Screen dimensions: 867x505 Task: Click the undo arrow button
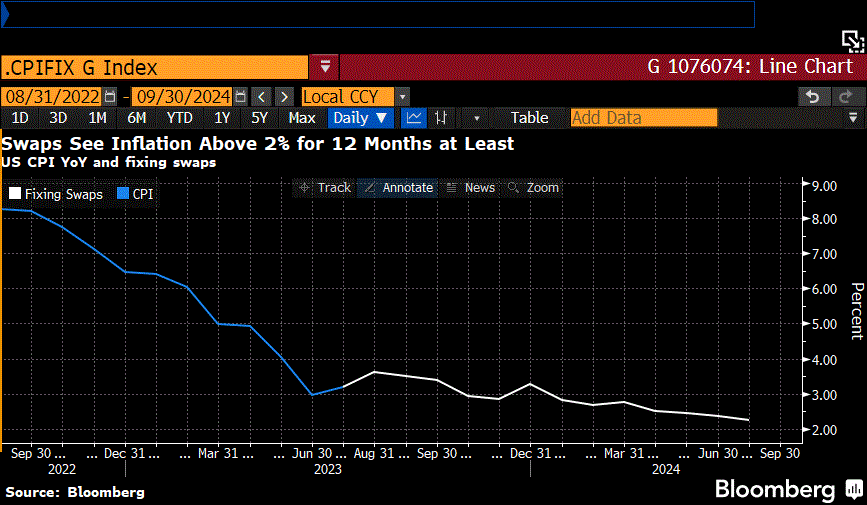(813, 97)
